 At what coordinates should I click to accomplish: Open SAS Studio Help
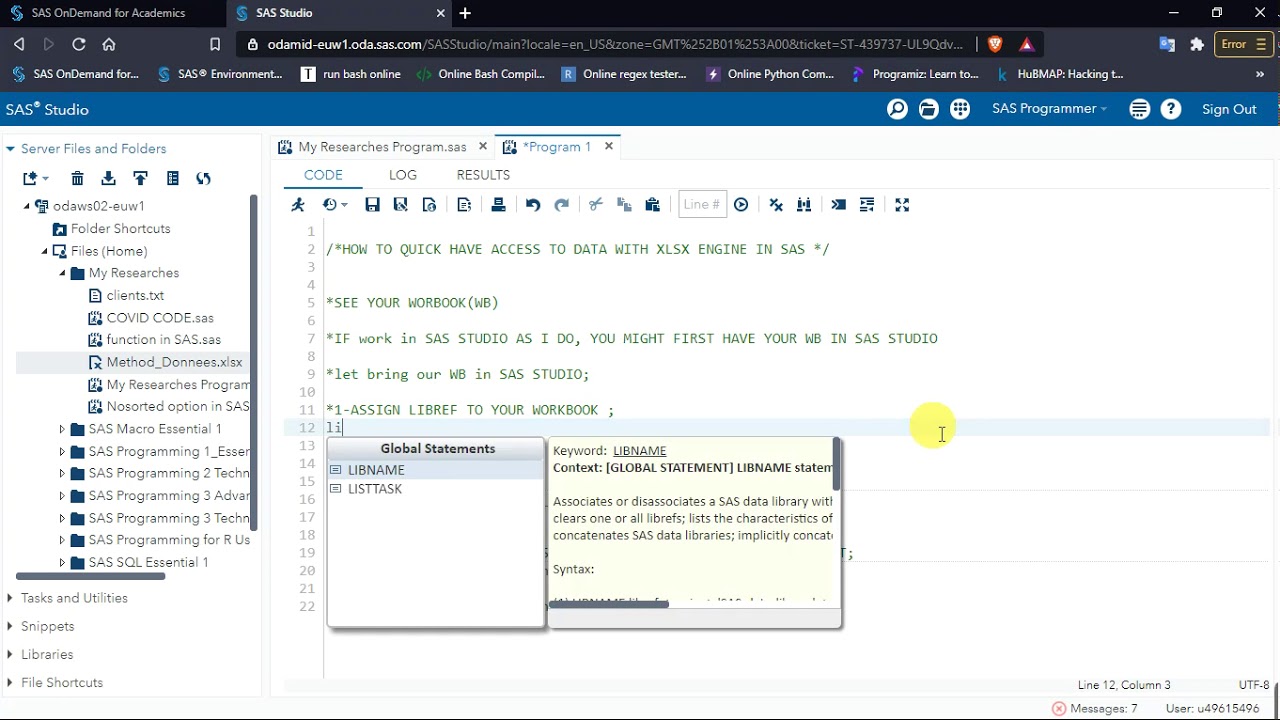click(x=1171, y=110)
